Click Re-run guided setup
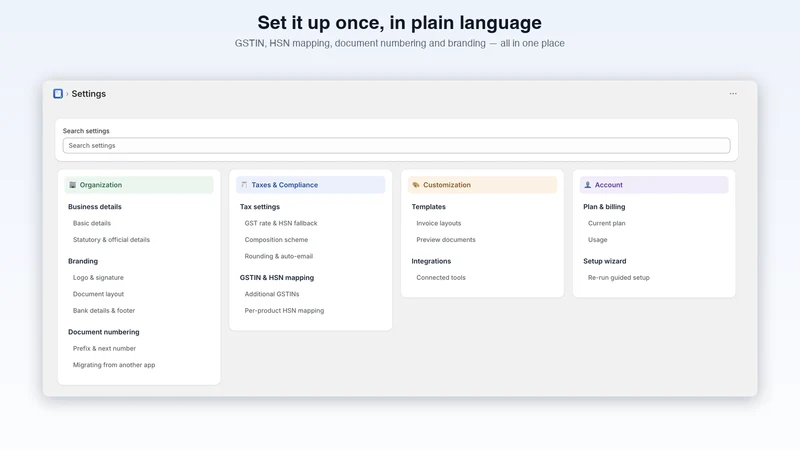Viewport: 800px width, 450px height. click(619, 278)
